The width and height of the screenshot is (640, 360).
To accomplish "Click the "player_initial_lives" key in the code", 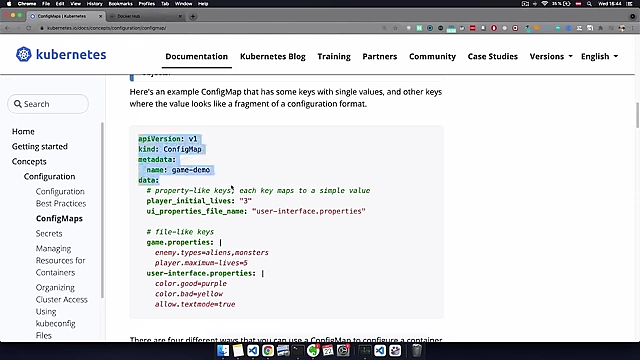I will pyautogui.click(x=189, y=201).
